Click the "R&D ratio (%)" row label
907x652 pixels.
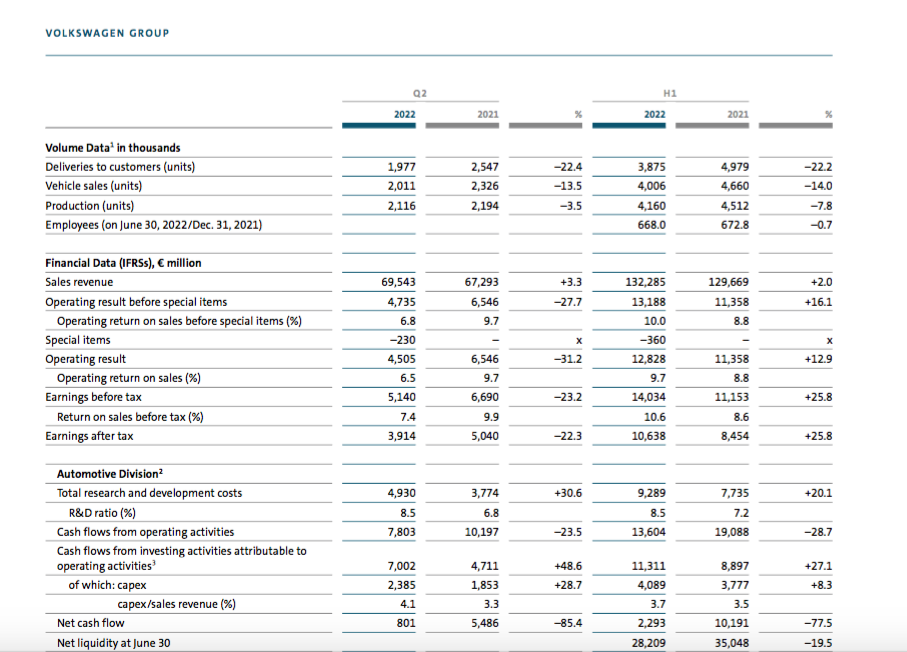coord(102,513)
